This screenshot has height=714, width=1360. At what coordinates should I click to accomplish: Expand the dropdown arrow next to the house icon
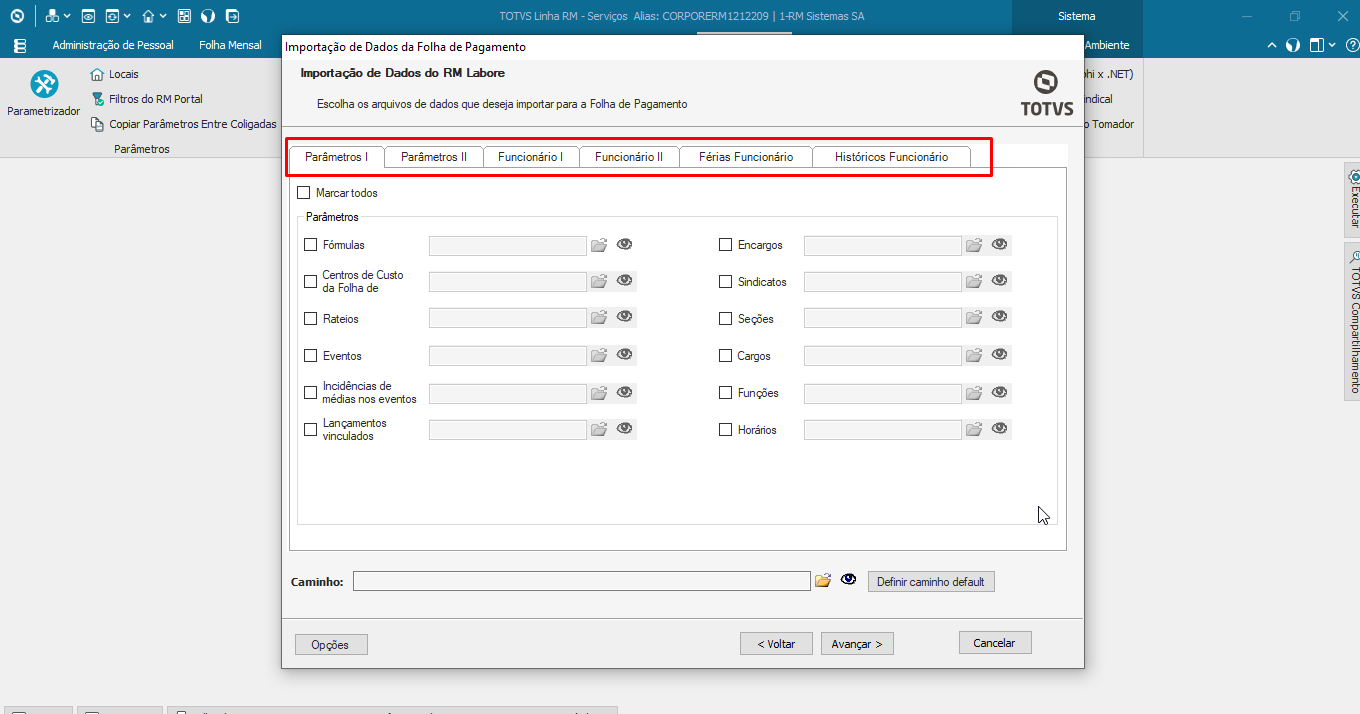(x=163, y=17)
